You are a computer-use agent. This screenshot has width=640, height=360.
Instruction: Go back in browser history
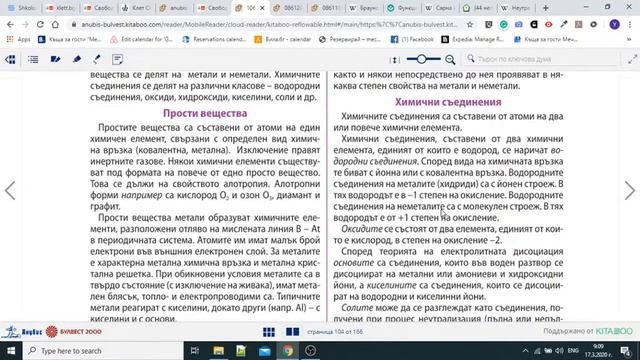tap(10, 24)
